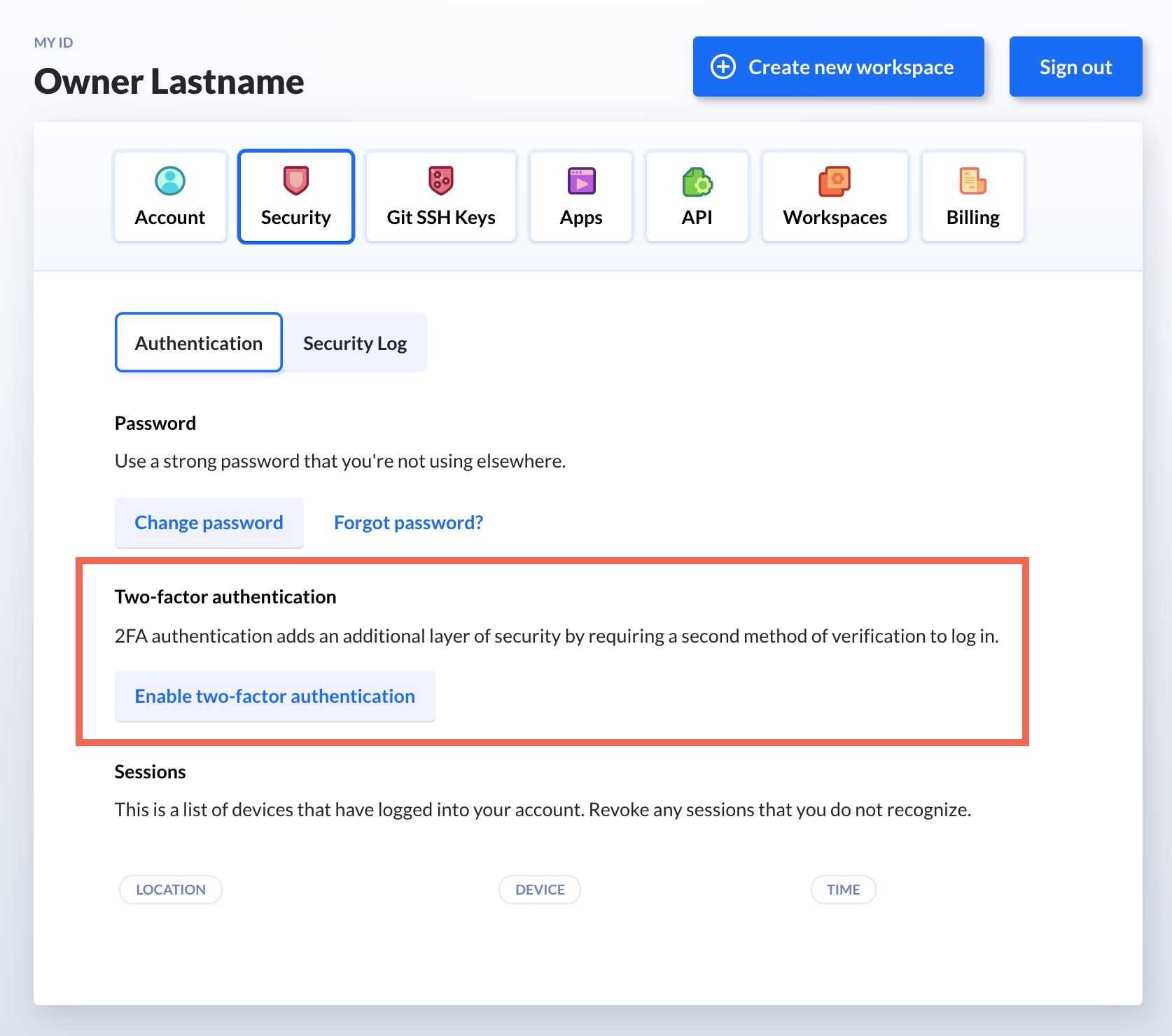This screenshot has width=1172, height=1036.
Task: Enable two-factor authentication
Action: pyautogui.click(x=275, y=696)
